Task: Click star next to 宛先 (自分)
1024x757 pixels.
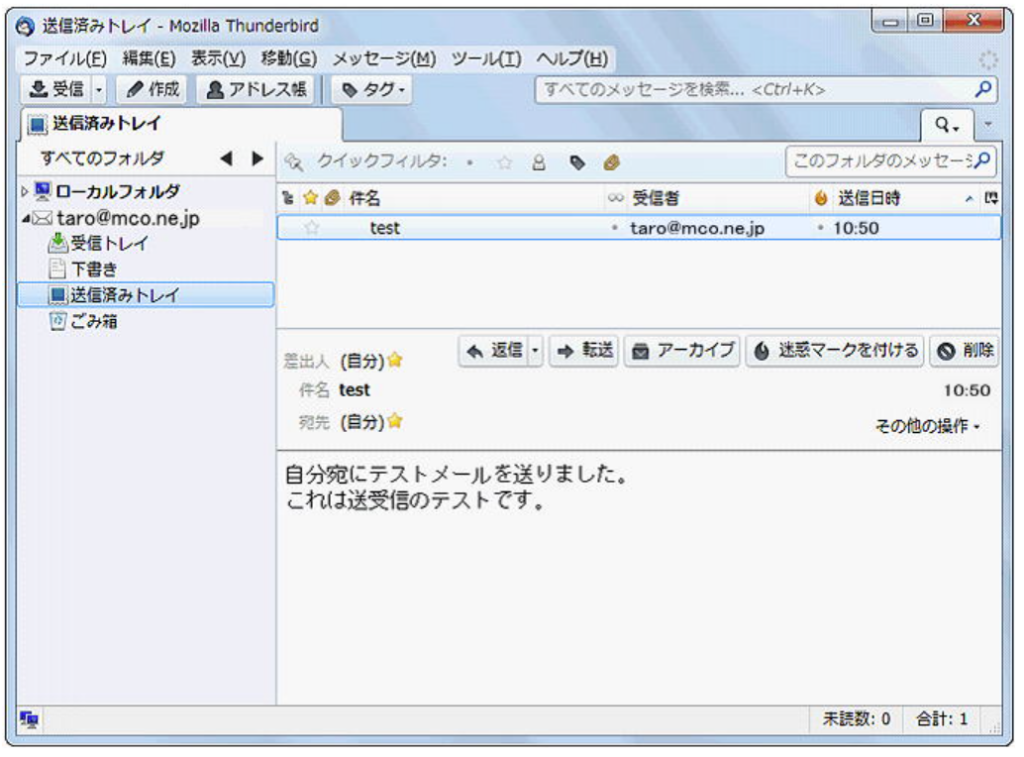Action: point(395,421)
